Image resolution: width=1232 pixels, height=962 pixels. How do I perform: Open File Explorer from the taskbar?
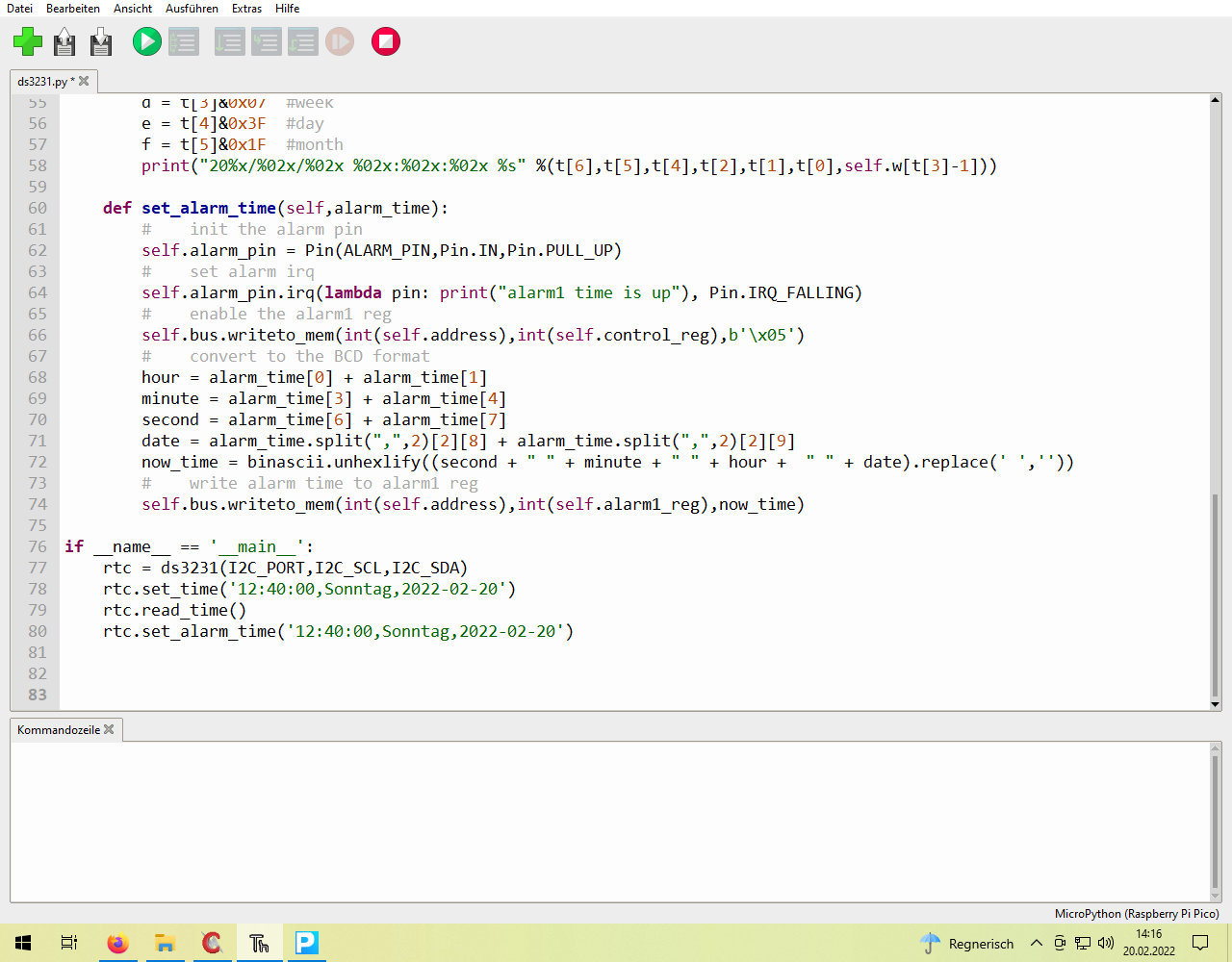click(x=165, y=943)
